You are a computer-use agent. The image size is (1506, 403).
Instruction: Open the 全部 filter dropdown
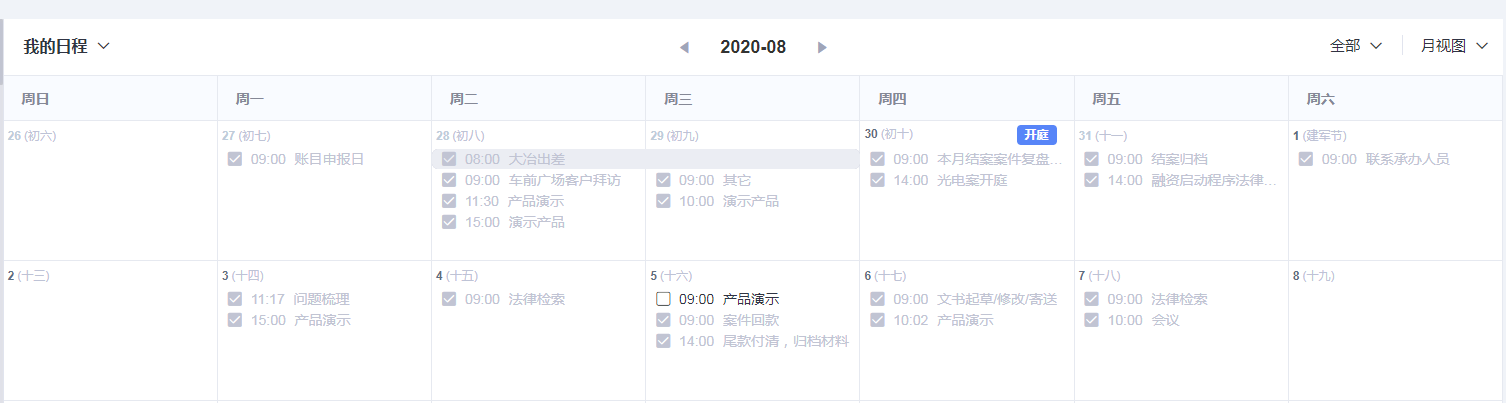[x=1355, y=46]
